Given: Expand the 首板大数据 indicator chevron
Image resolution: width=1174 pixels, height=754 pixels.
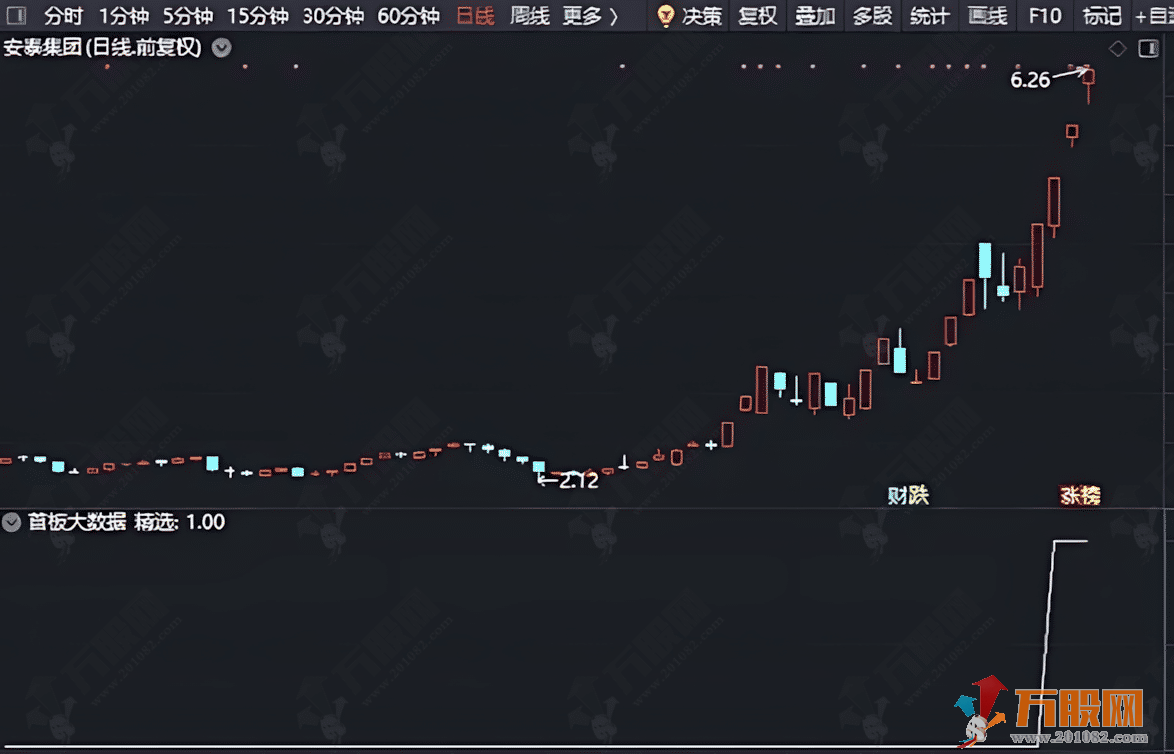Looking at the screenshot, I should [11, 522].
